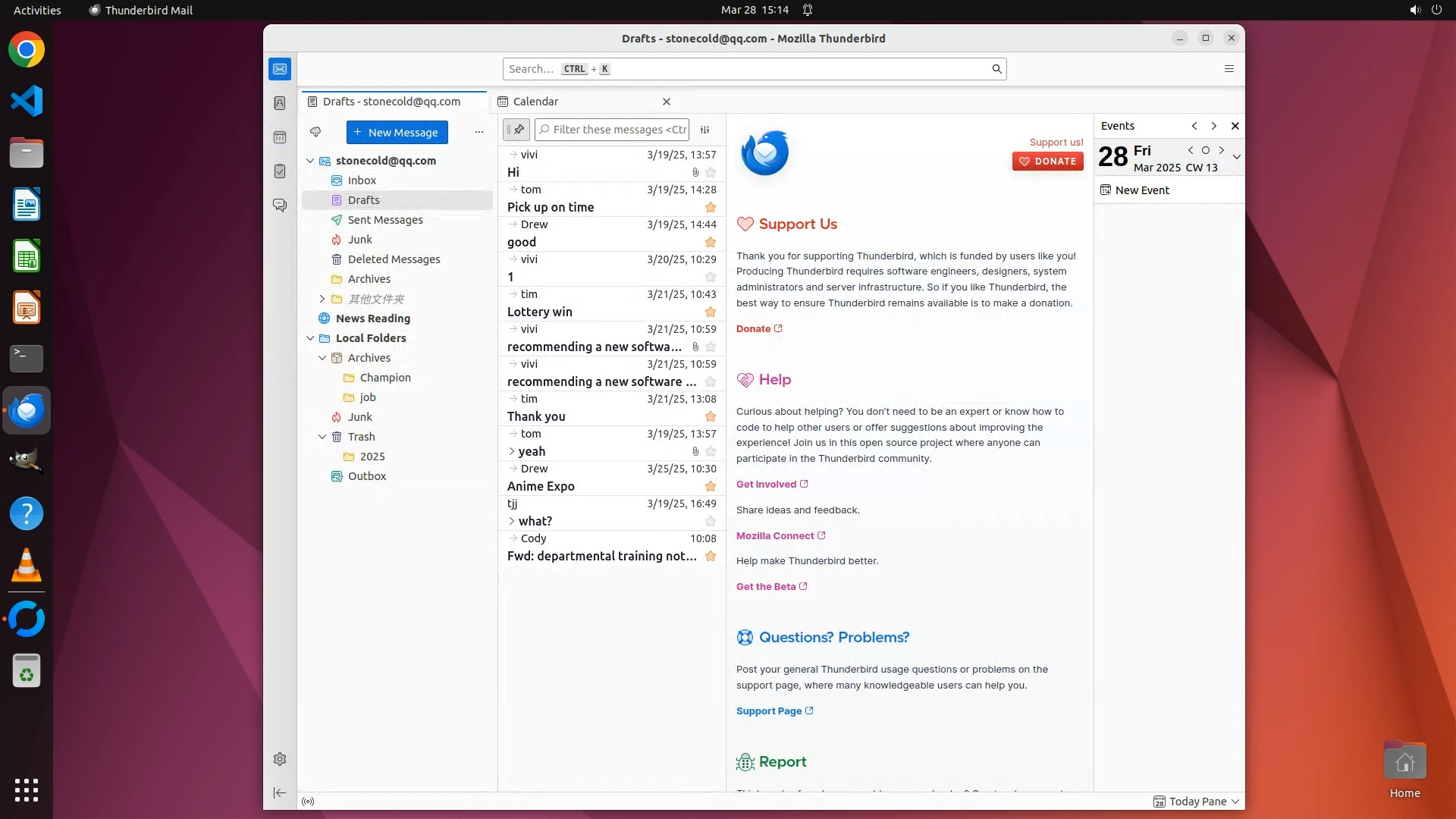Open message list display options icon
Image resolution: width=1456 pixels, height=819 pixels.
(705, 130)
